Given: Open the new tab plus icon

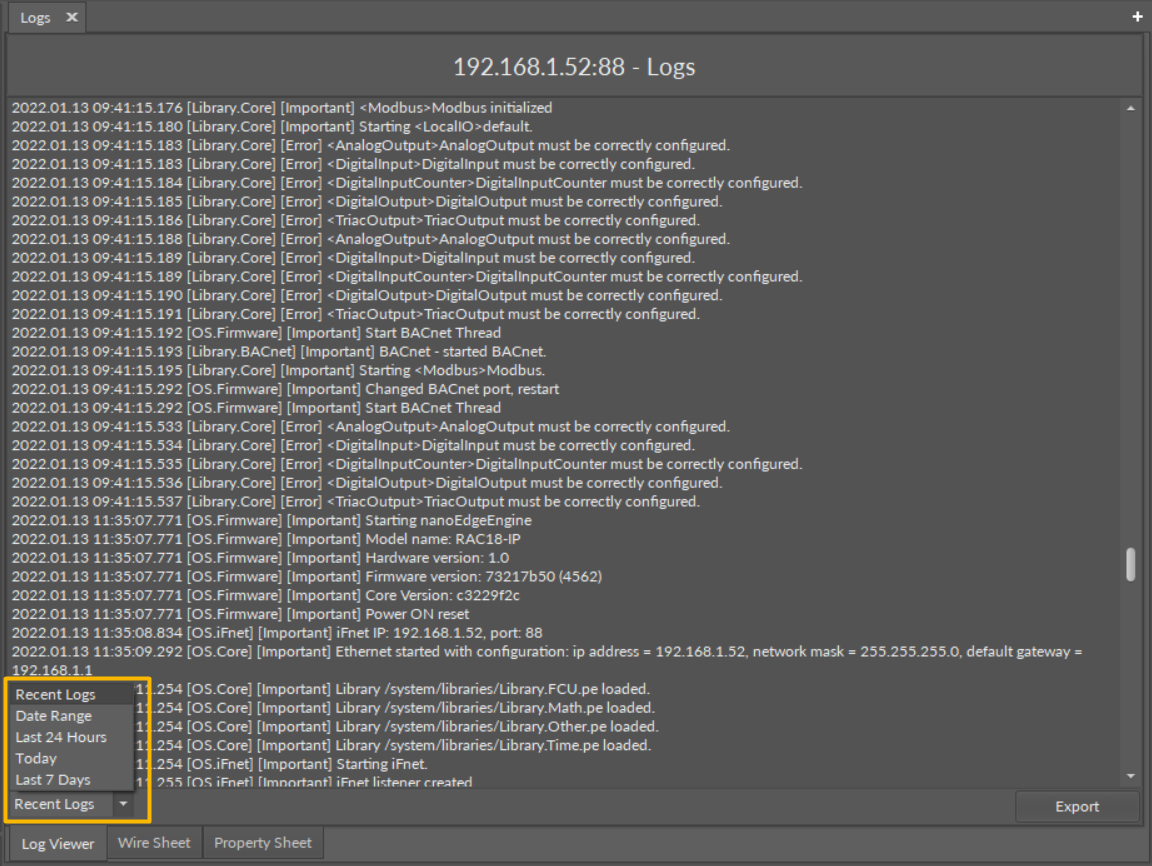Looking at the screenshot, I should click(x=1137, y=16).
